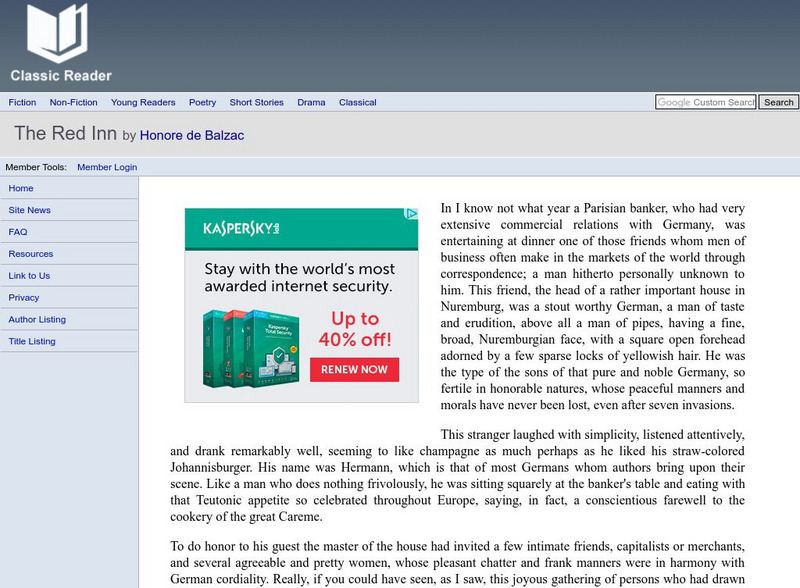Image resolution: width=800 pixels, height=588 pixels.
Task: Open the Author Listing page
Action: coord(40,319)
